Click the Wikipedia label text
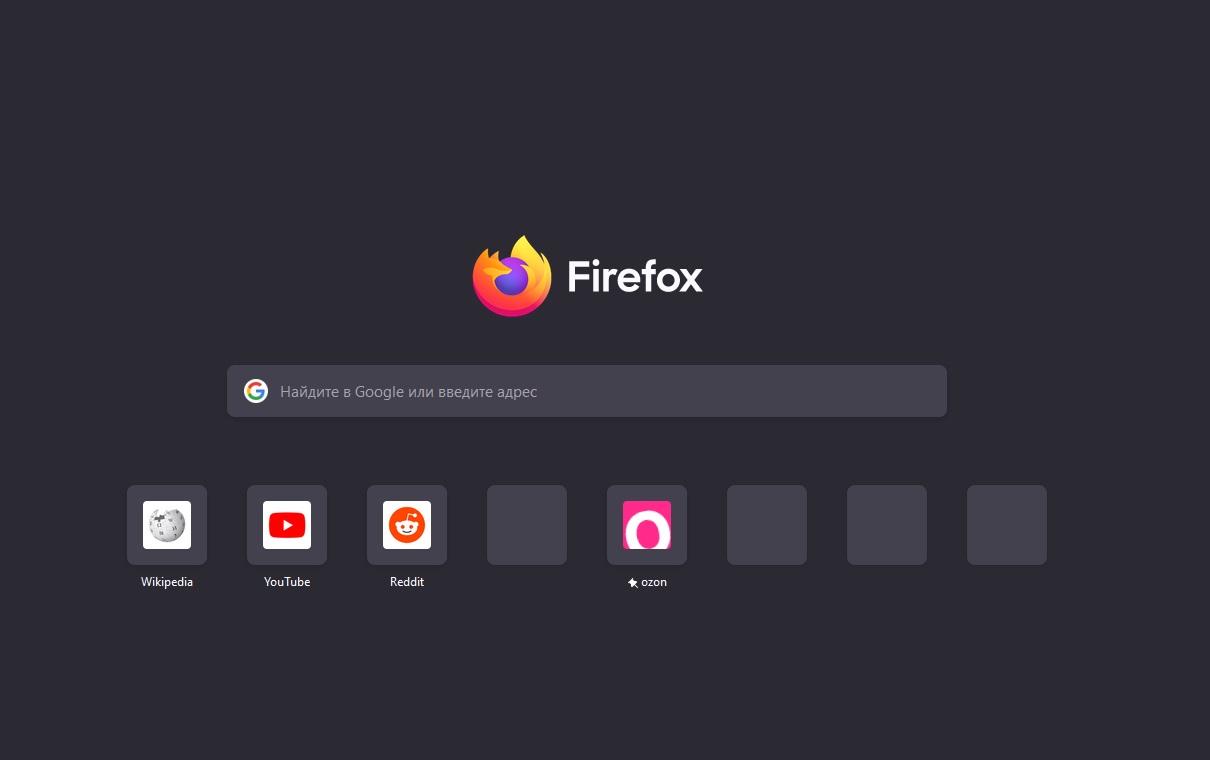 tap(167, 582)
